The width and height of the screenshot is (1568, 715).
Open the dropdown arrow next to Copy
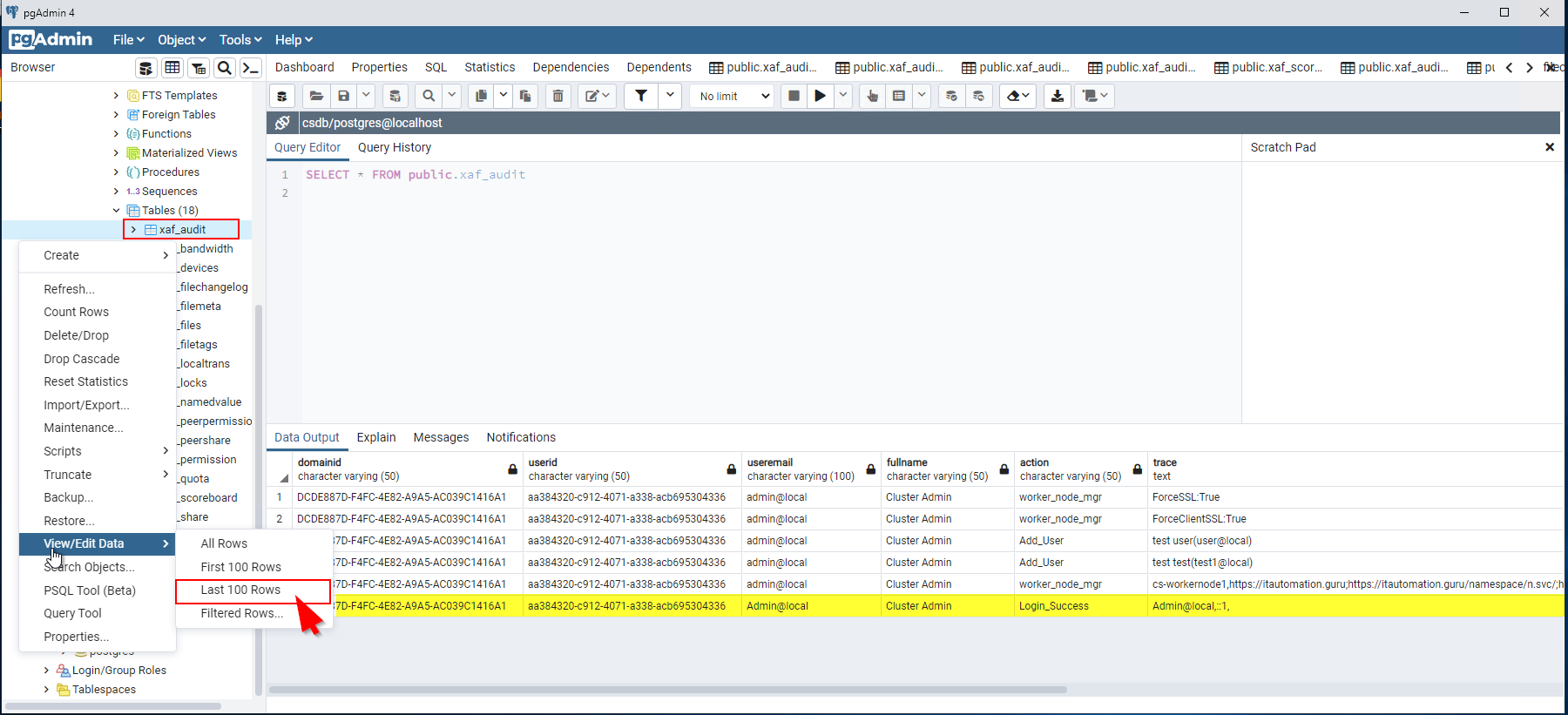tap(504, 96)
